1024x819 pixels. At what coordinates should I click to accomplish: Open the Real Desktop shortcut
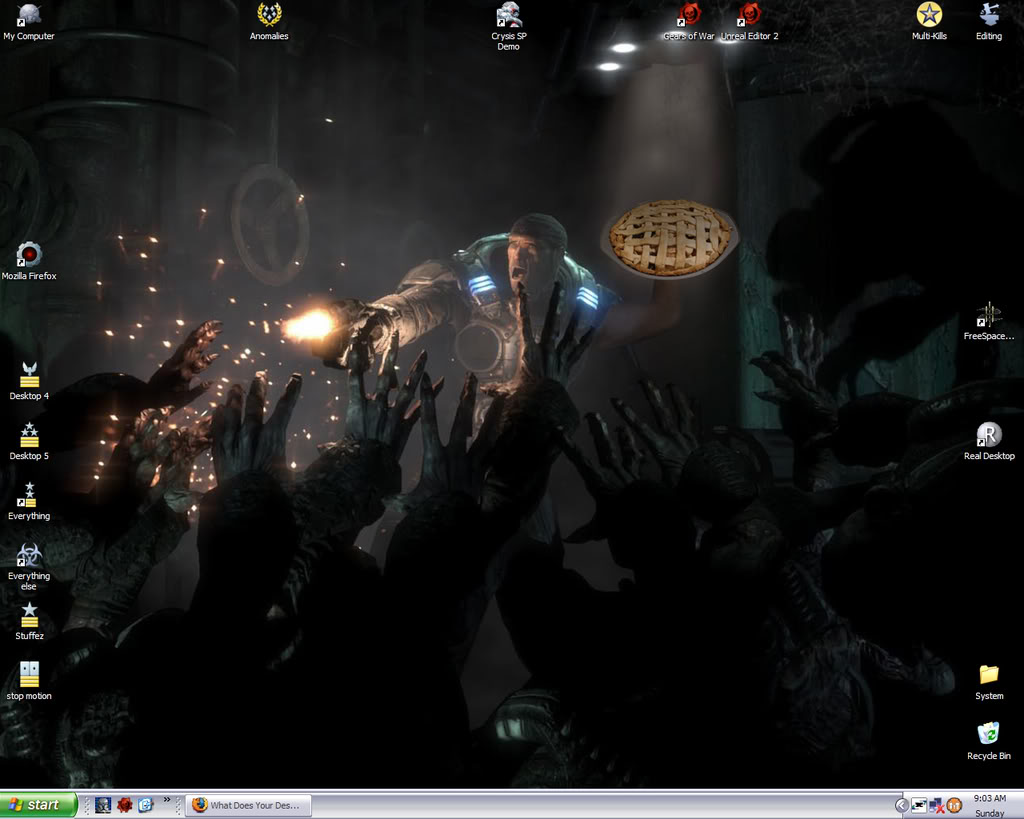[x=989, y=442]
